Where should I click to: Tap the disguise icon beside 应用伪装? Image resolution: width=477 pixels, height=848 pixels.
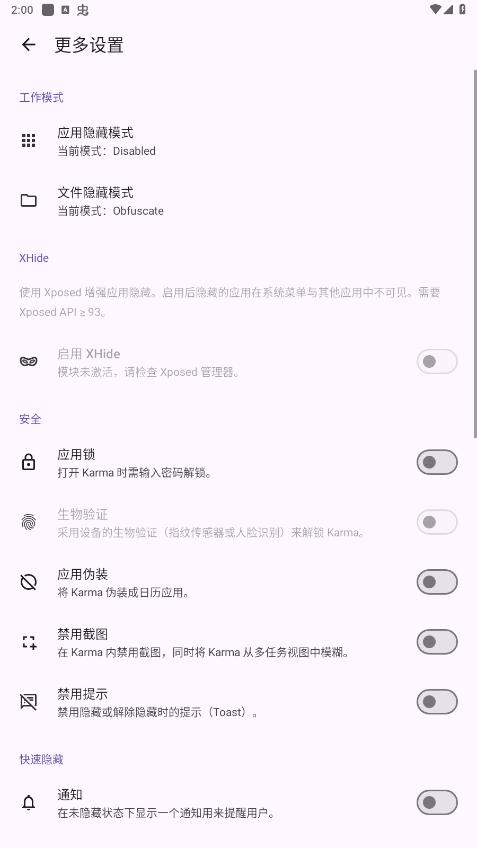29,582
